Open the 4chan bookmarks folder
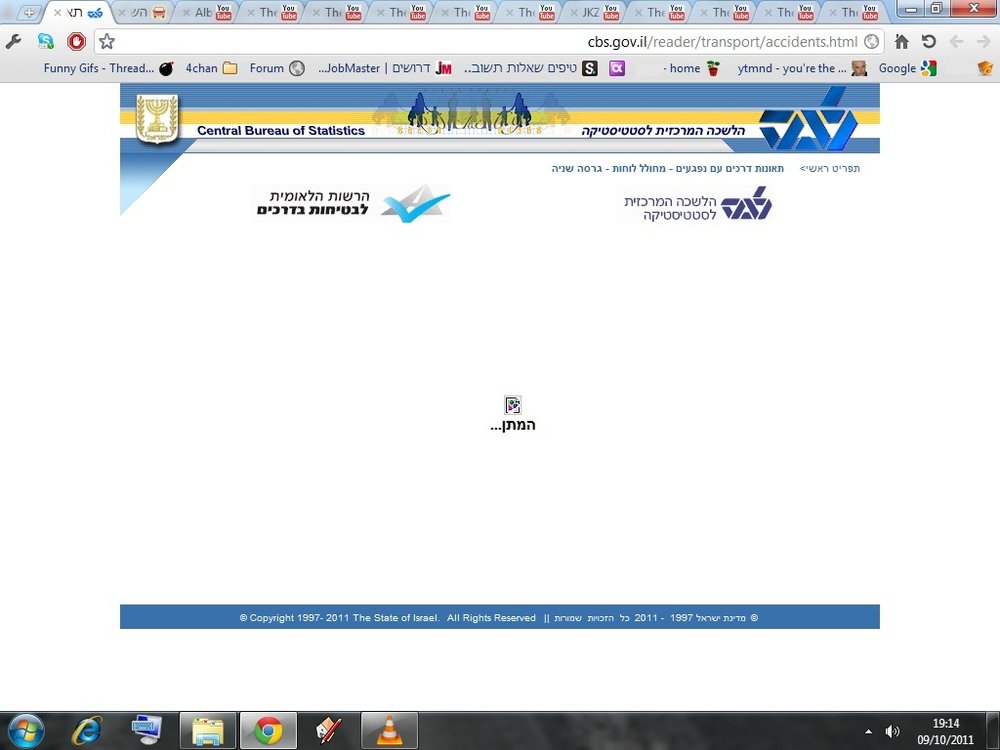Image resolution: width=1000 pixels, height=750 pixels. point(211,68)
